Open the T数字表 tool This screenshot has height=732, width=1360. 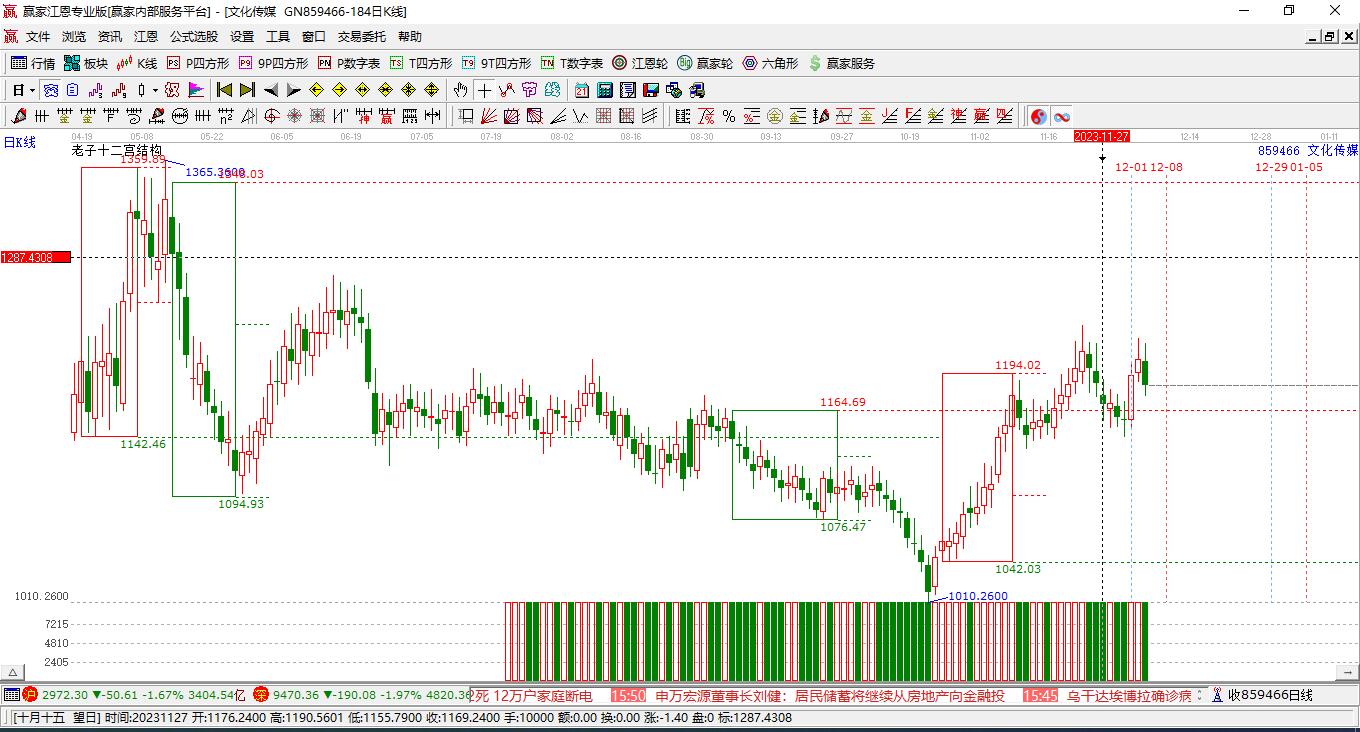pos(571,63)
